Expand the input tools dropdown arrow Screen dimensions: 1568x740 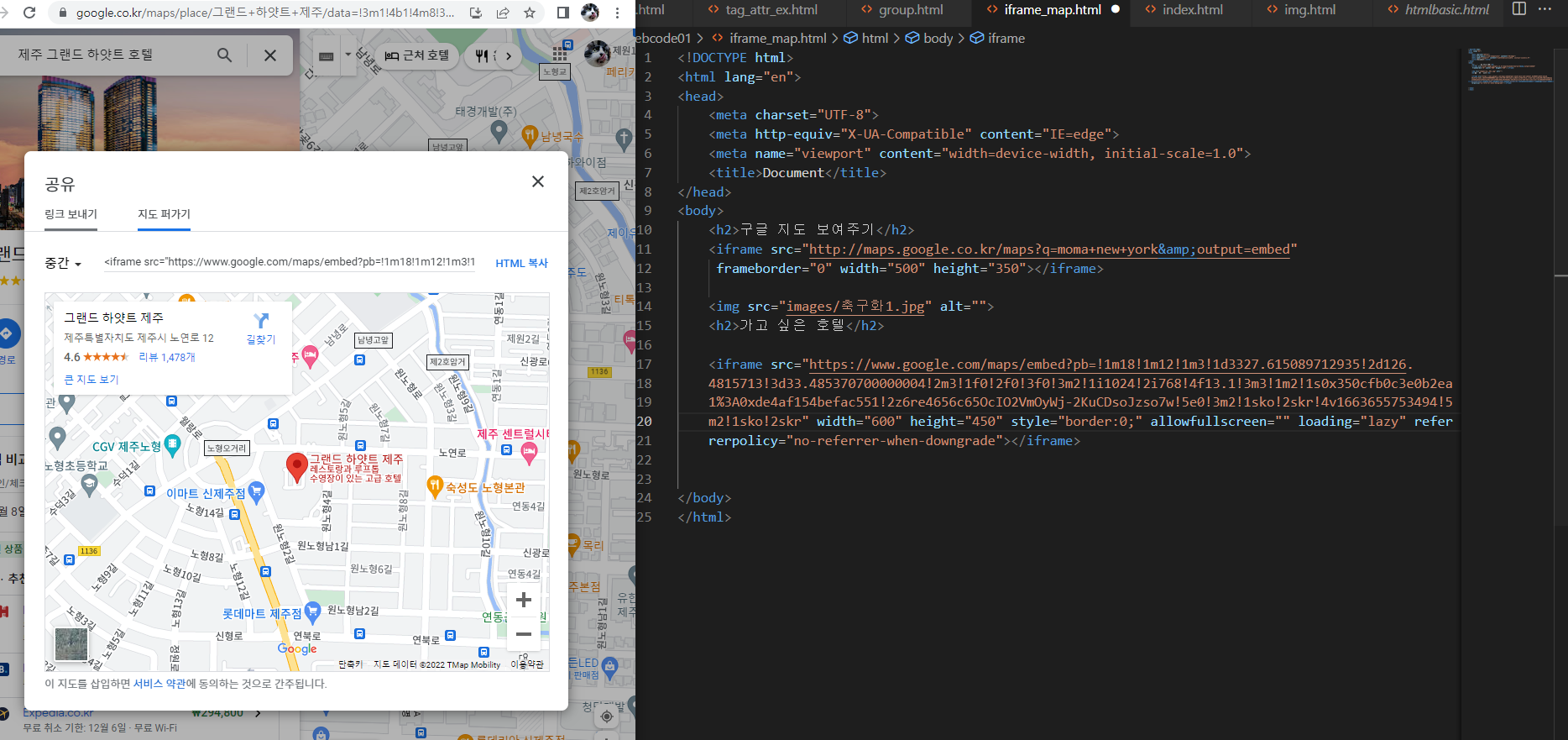point(348,55)
